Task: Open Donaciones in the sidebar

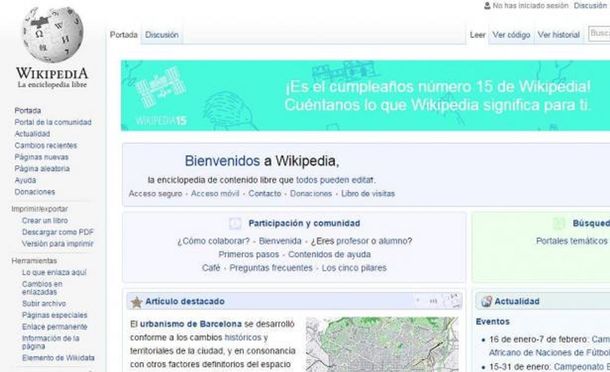Action: [x=35, y=192]
